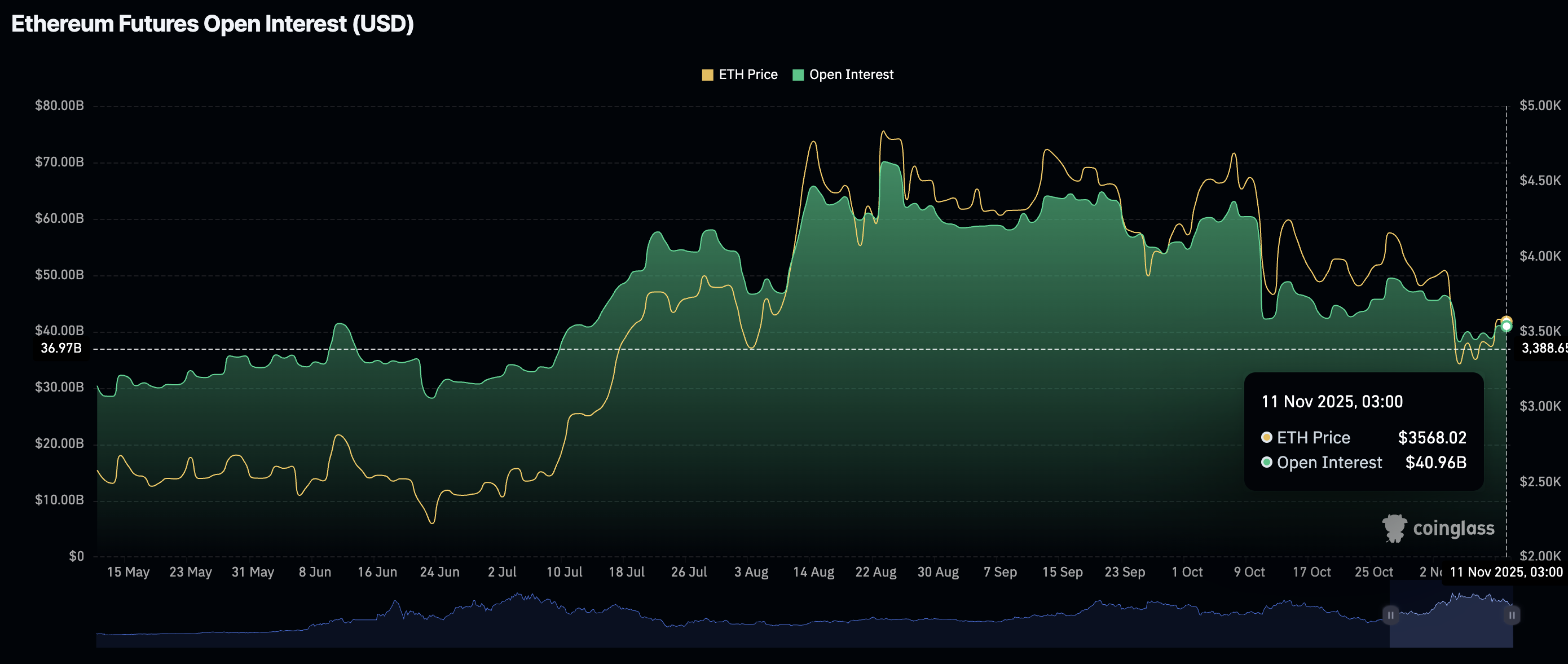Click the right pause handle on the navigator
Viewport: 1568px width, 664px height.
pyautogui.click(x=1512, y=616)
